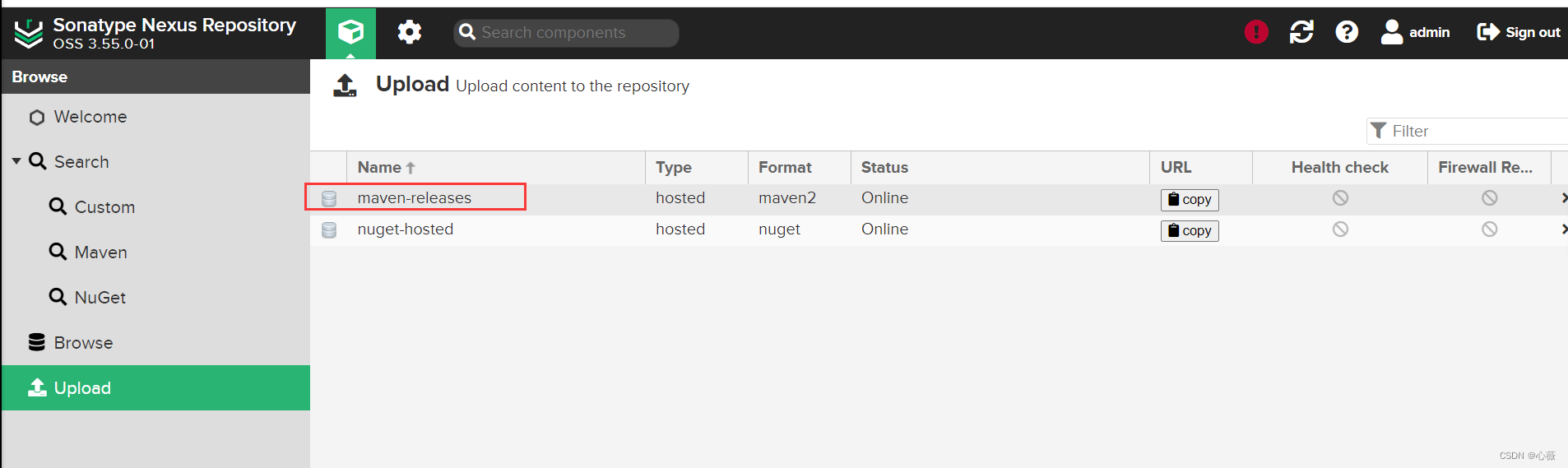Open the administration gear icon

coord(410,32)
